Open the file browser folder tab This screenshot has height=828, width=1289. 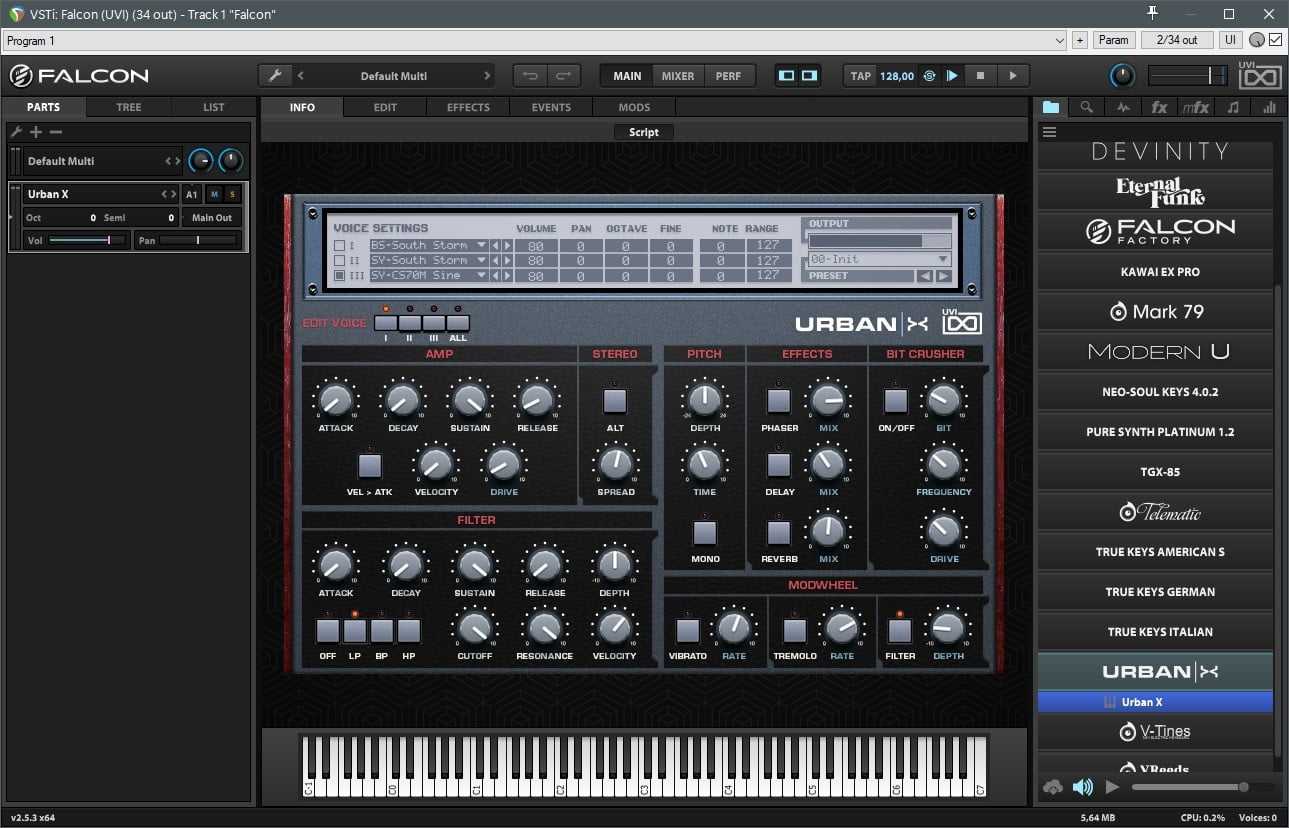tap(1051, 107)
